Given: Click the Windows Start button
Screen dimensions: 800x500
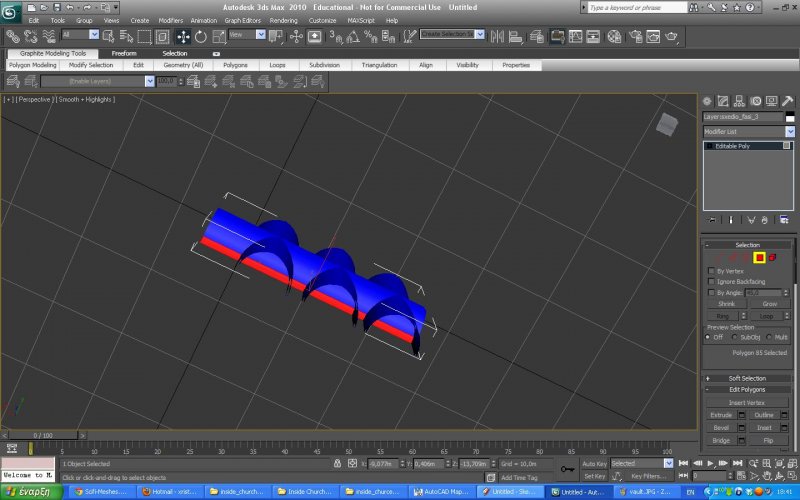Looking at the screenshot, I should [x=30, y=492].
